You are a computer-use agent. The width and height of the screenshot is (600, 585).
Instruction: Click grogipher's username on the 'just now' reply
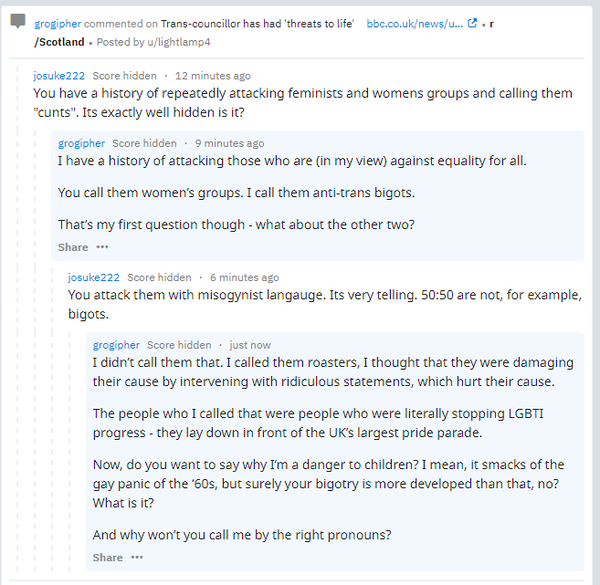coord(117,345)
